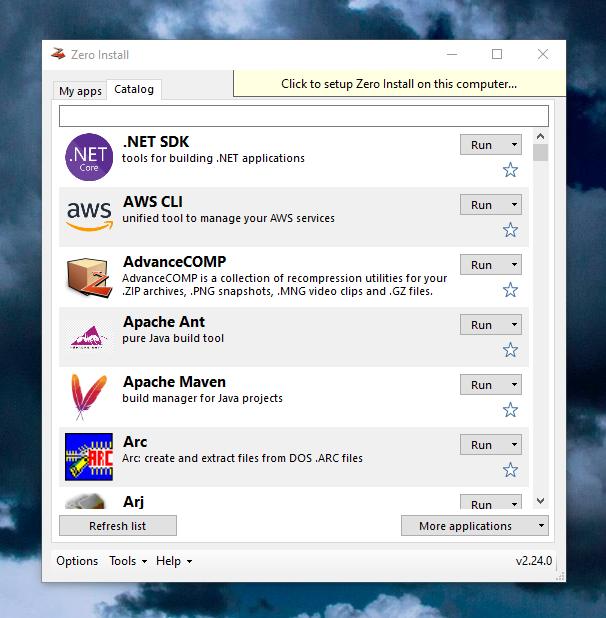The height and width of the screenshot is (618, 606).
Task: Select the Catalog tab
Action: pyautogui.click(x=134, y=89)
